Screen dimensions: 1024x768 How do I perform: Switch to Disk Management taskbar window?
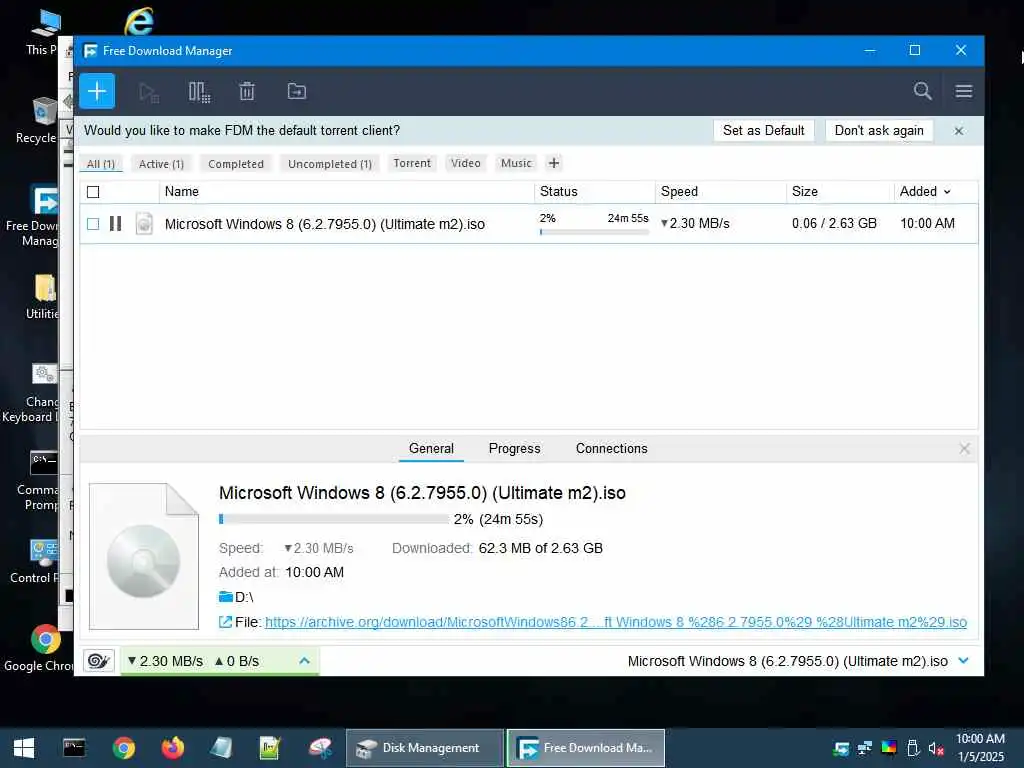click(424, 748)
